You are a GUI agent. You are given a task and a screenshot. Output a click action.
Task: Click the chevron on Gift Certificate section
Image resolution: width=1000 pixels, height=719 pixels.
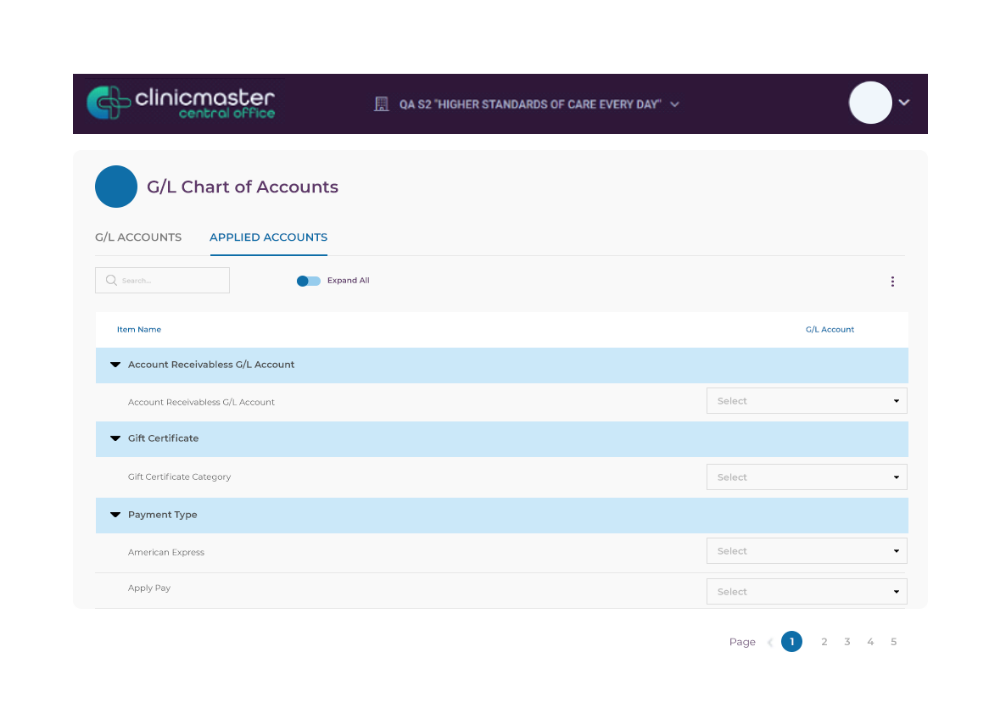pos(115,439)
